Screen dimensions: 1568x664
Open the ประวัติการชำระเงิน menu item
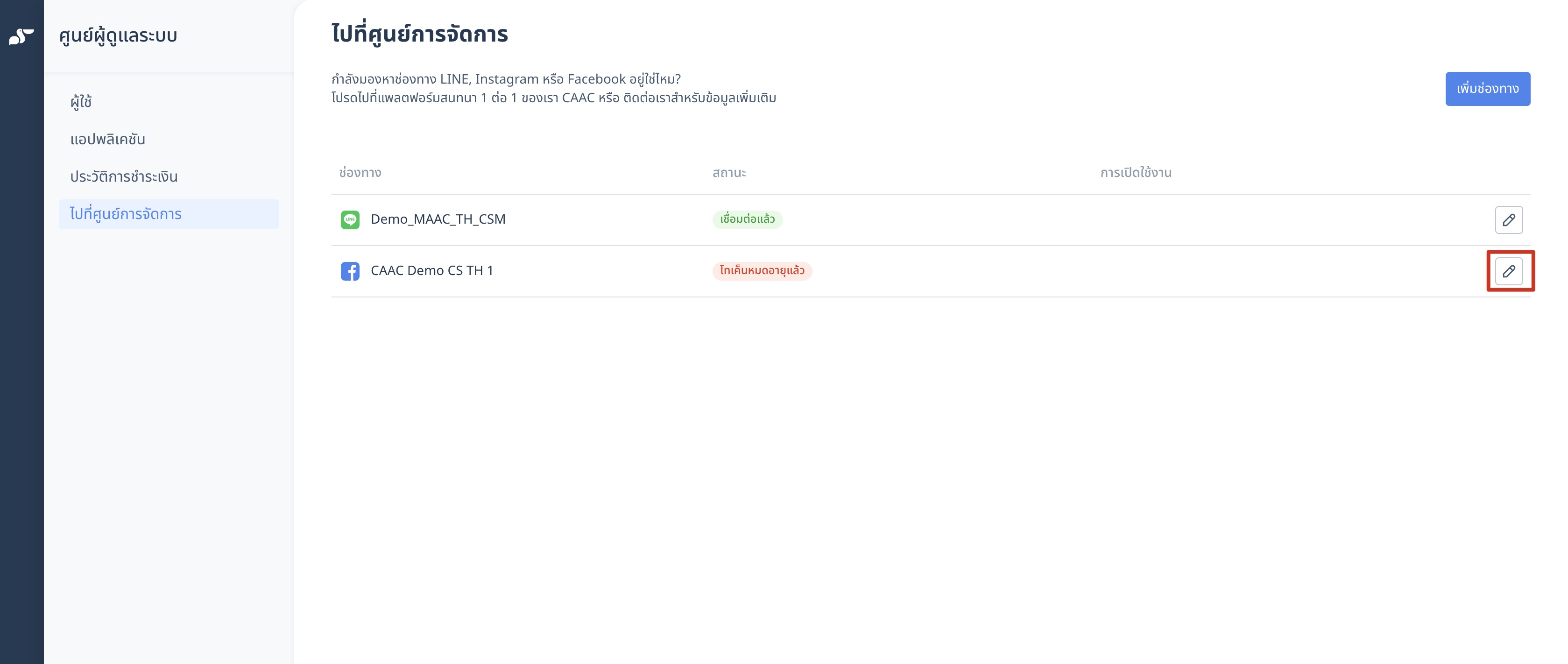[124, 177]
